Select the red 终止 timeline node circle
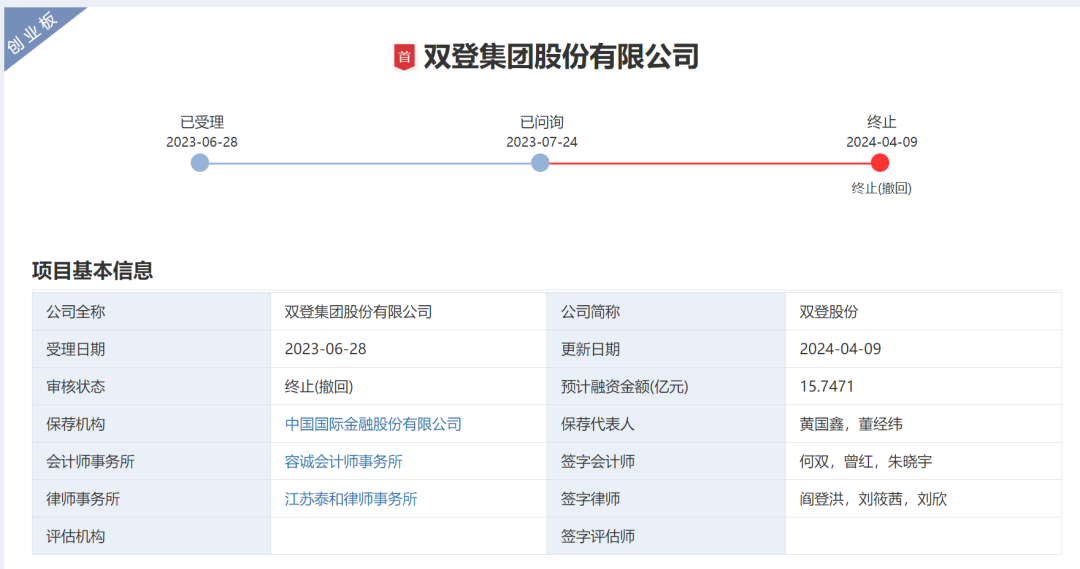Viewport: 1080px width, 569px height. click(880, 162)
